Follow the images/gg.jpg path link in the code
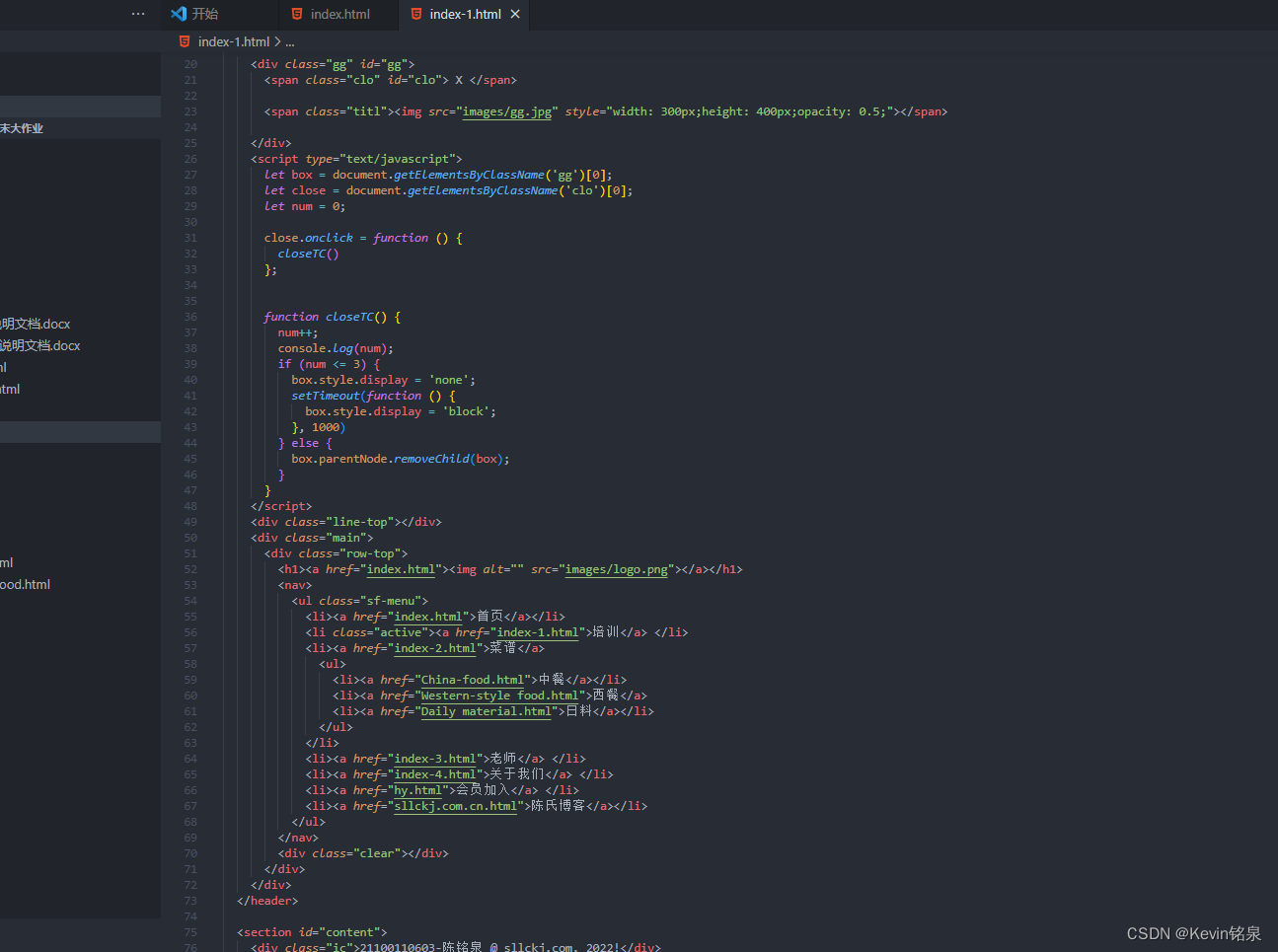This screenshot has height=952, width=1278. coord(507,111)
